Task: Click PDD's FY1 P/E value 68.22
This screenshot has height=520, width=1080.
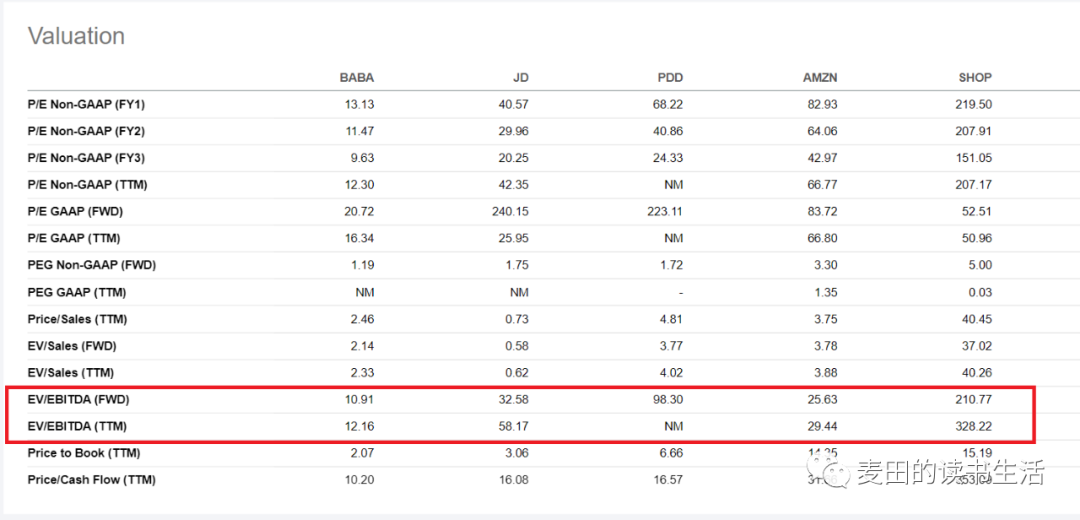Action: tap(669, 105)
